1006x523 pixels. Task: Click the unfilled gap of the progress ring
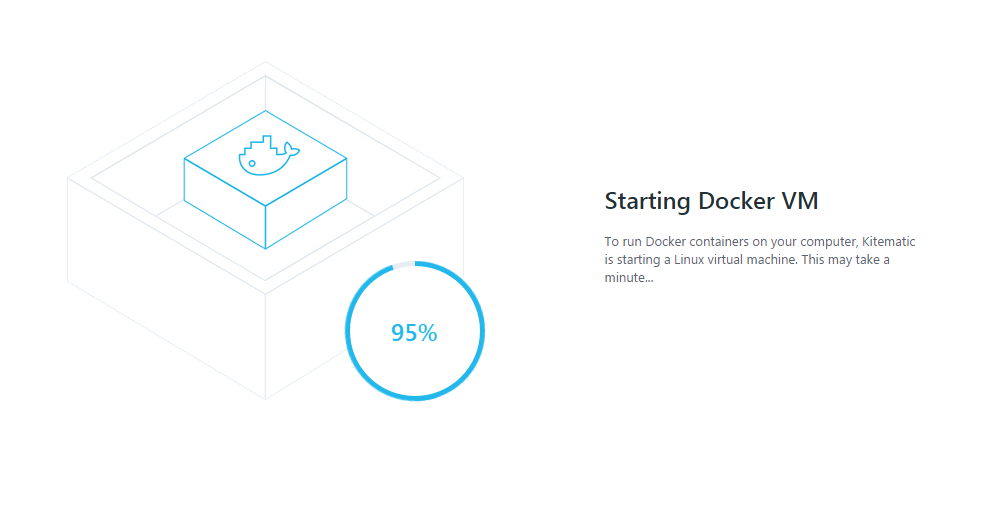404,264
